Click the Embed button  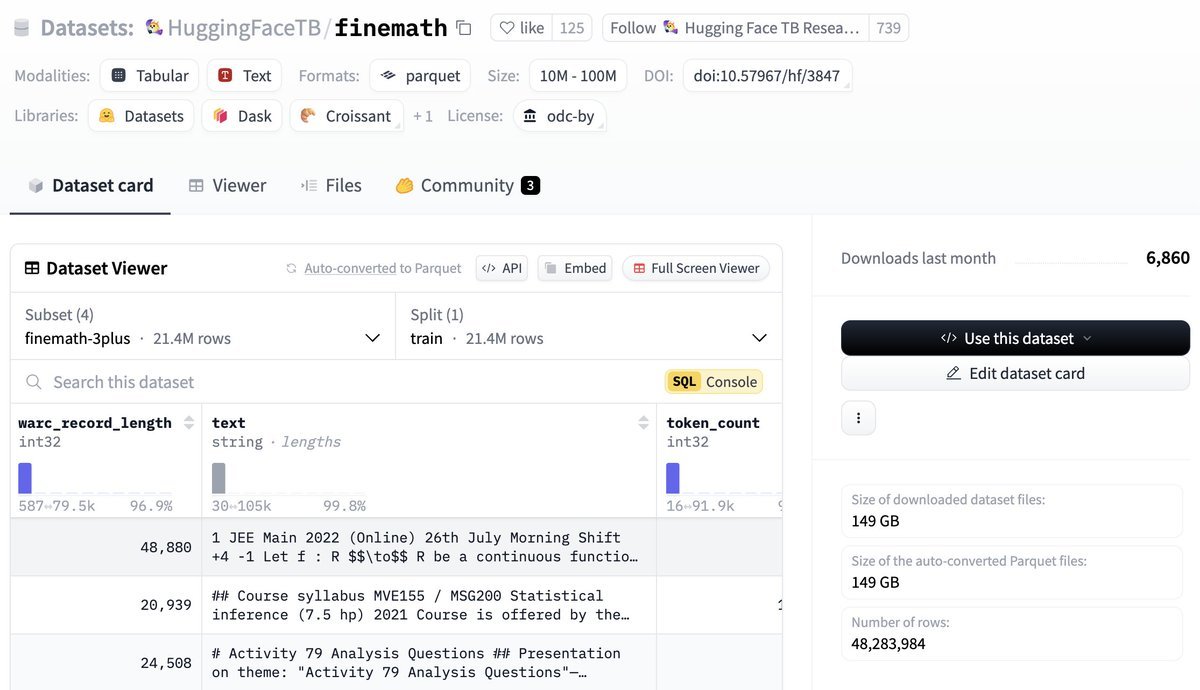point(574,268)
